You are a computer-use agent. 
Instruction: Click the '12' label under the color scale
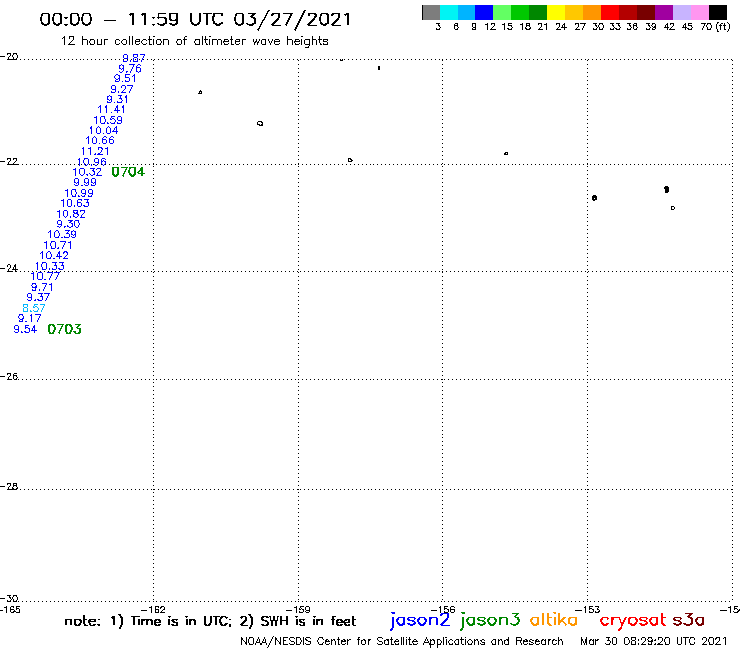[x=490, y=27]
